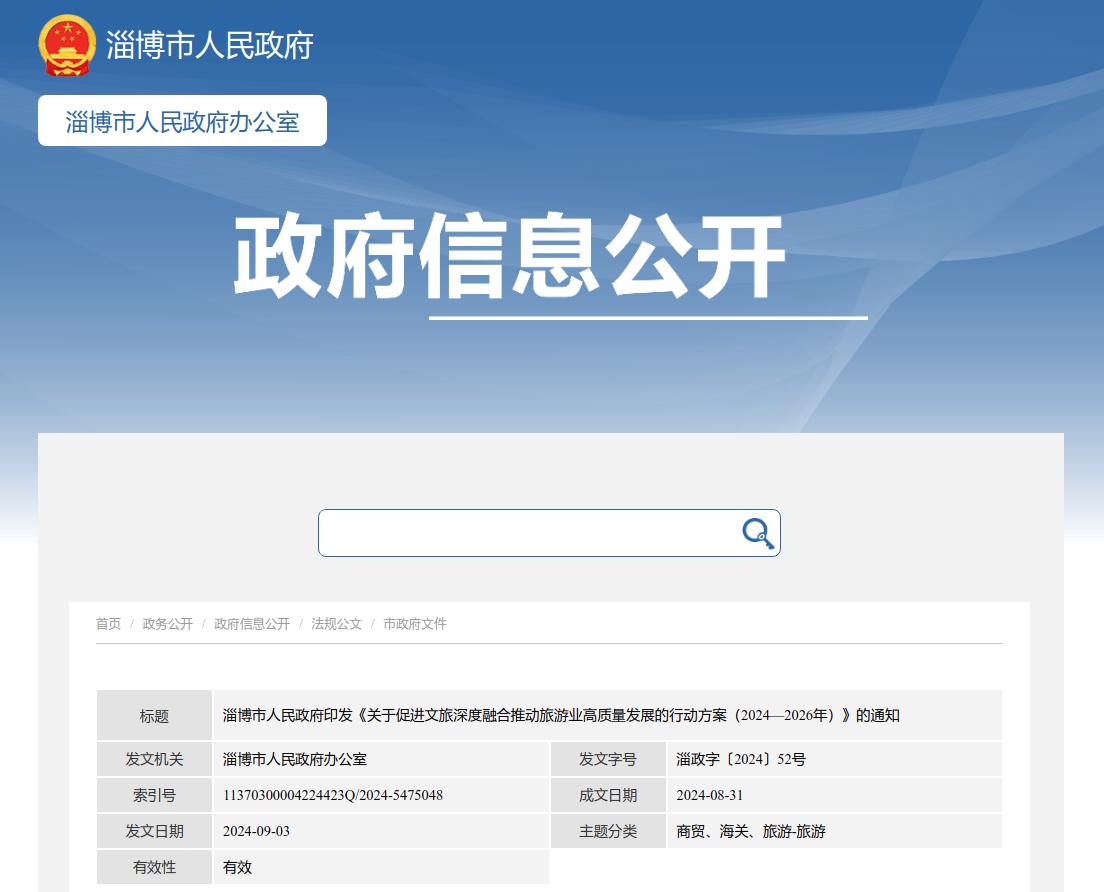Viewport: 1104px width, 892px height.
Task: Go to 首页 breadcrumb link
Action: [108, 624]
